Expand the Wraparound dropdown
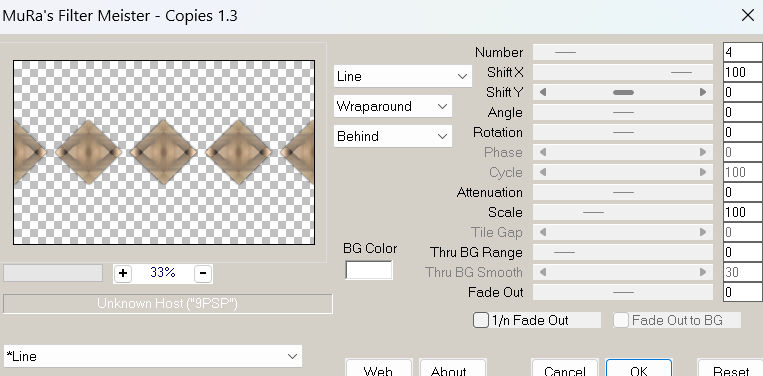 coord(393,107)
